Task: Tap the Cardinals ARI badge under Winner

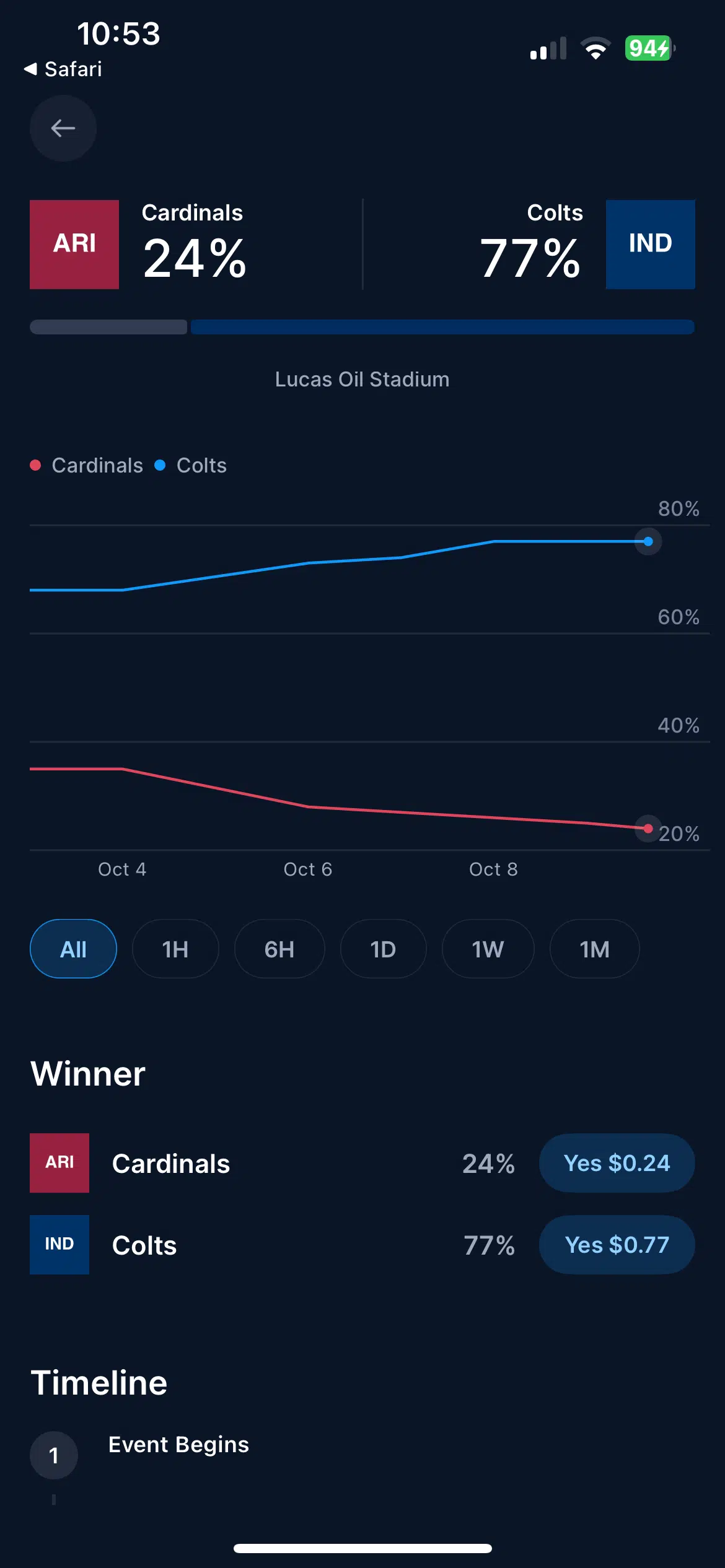Action: (59, 1162)
